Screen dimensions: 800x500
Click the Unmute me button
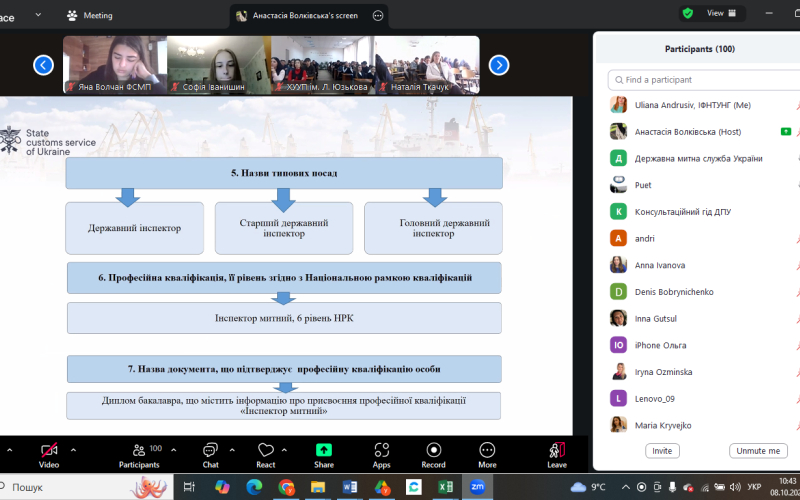coord(758,451)
